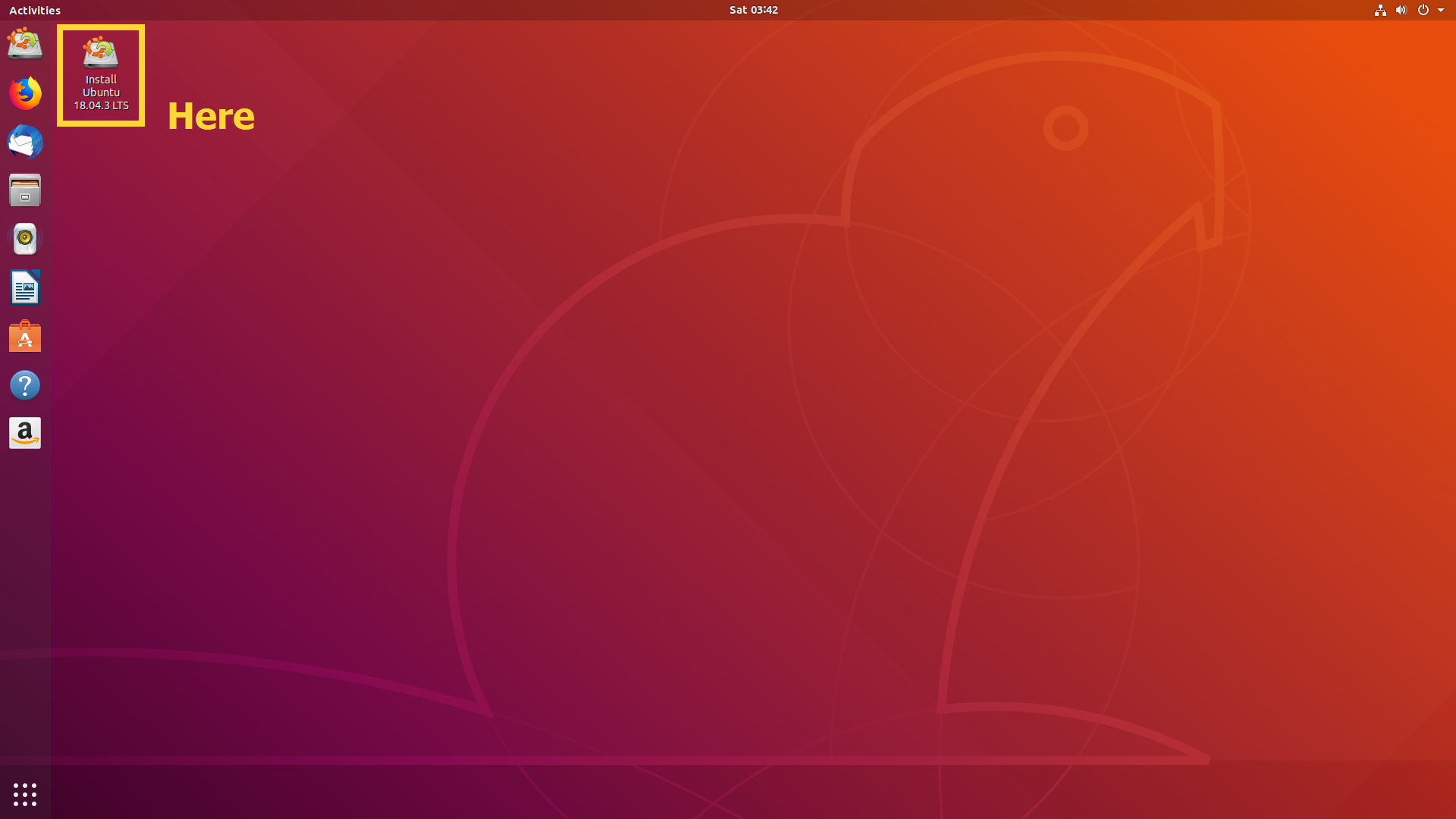
Task: Open LibreOffice Writer from the dock
Action: pyautogui.click(x=25, y=287)
